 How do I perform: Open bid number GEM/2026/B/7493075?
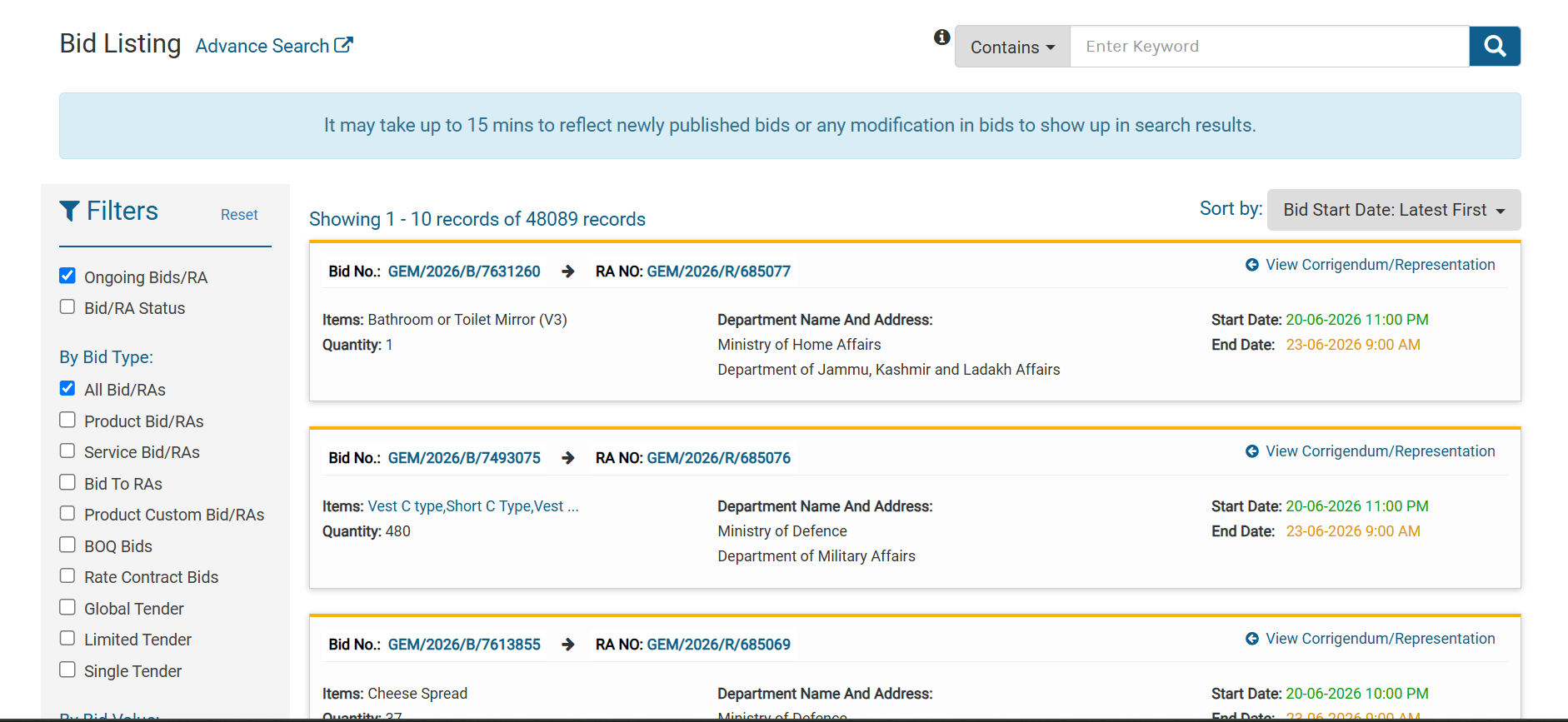pyautogui.click(x=464, y=458)
